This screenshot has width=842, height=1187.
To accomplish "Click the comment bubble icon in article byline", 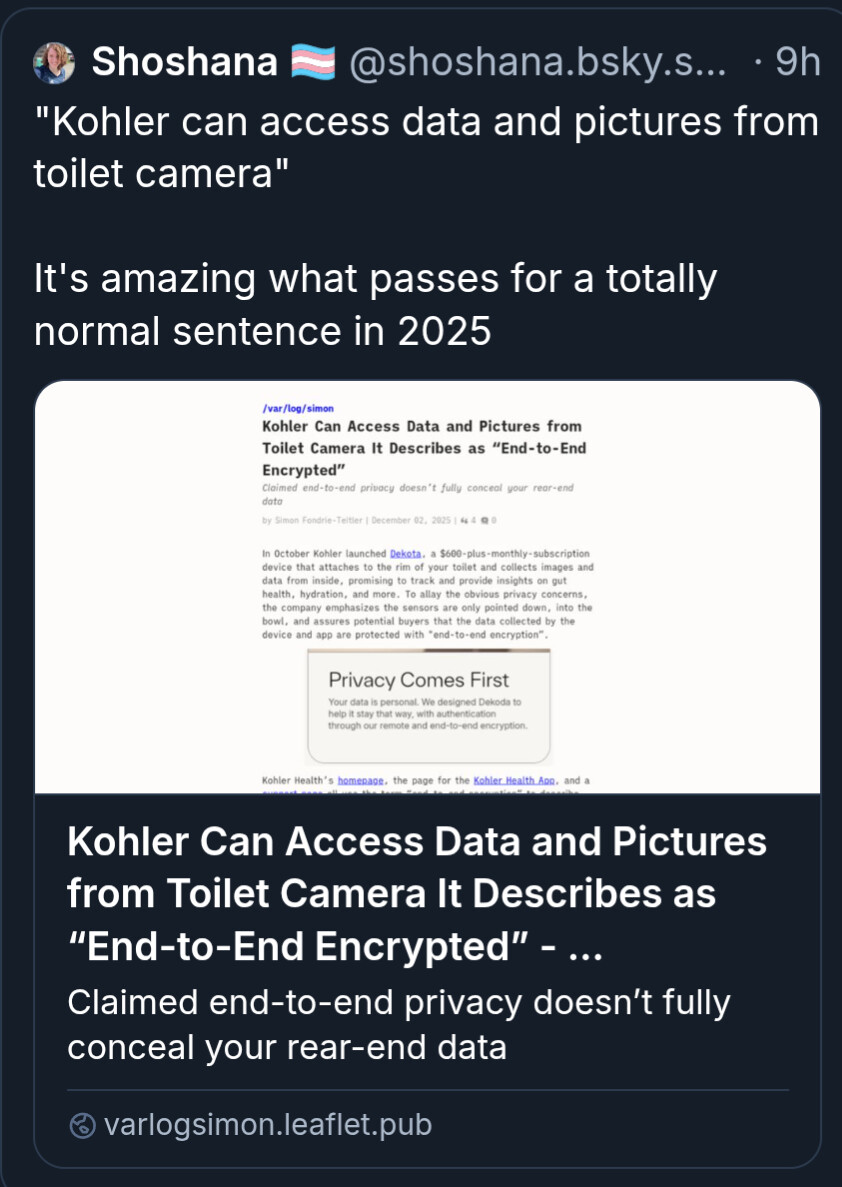I will pyautogui.click(x=485, y=520).
